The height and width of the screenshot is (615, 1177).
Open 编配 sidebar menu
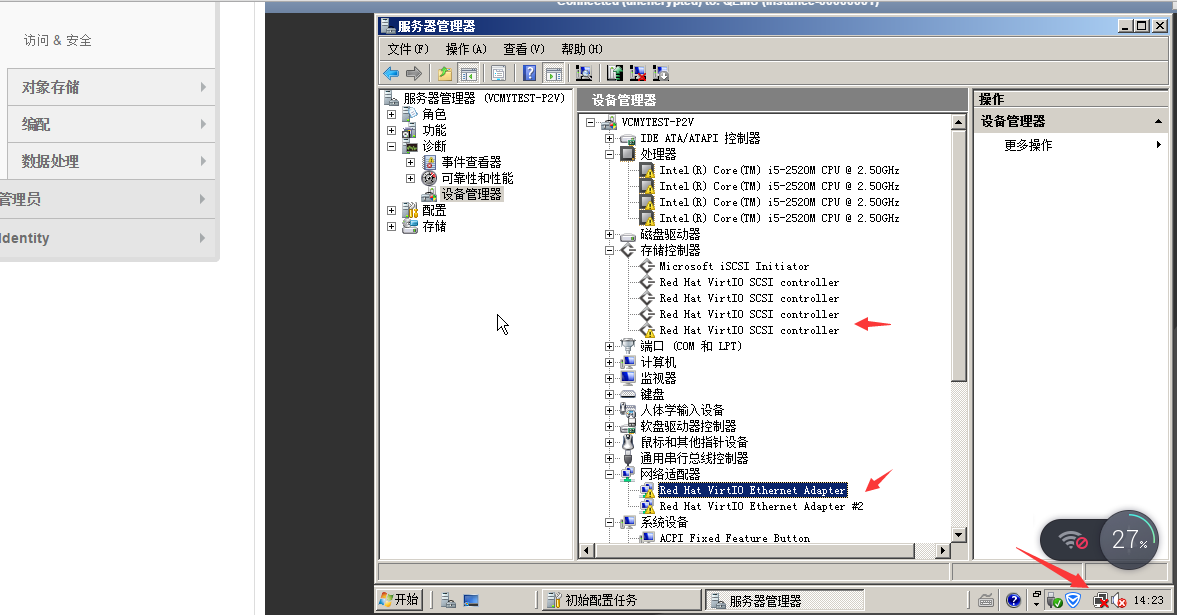point(111,124)
